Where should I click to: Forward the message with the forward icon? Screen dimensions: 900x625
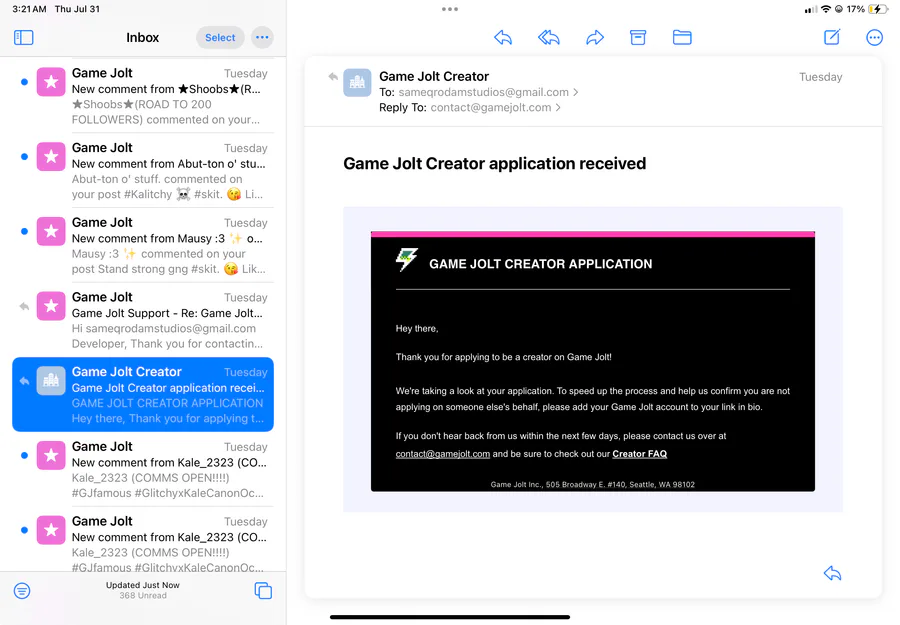(x=595, y=37)
